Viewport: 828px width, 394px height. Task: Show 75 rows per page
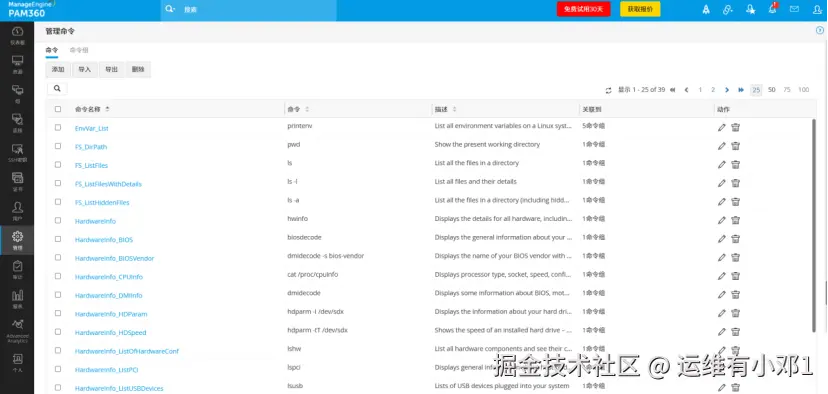[x=787, y=90]
